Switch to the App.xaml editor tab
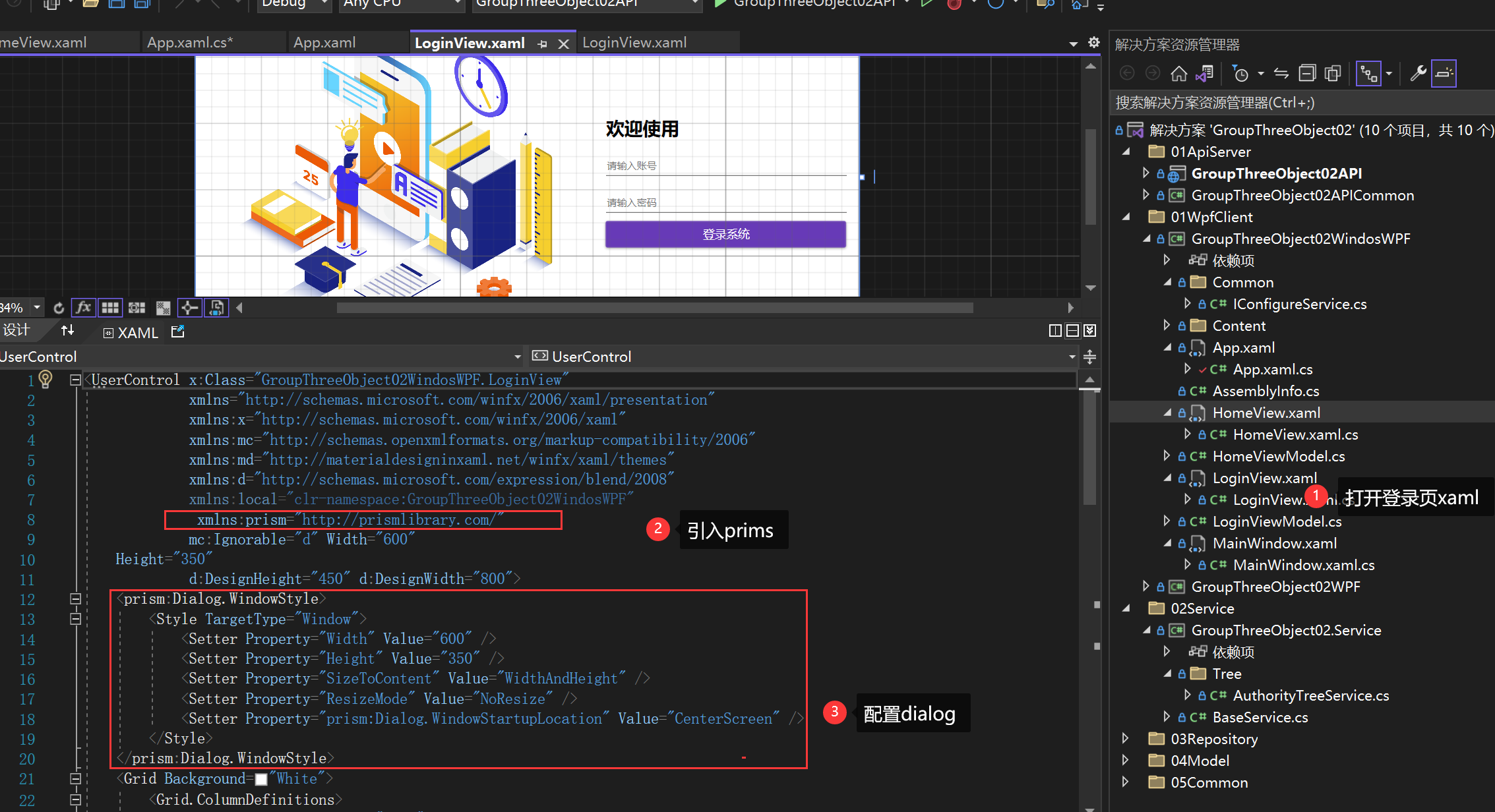 pyautogui.click(x=324, y=43)
